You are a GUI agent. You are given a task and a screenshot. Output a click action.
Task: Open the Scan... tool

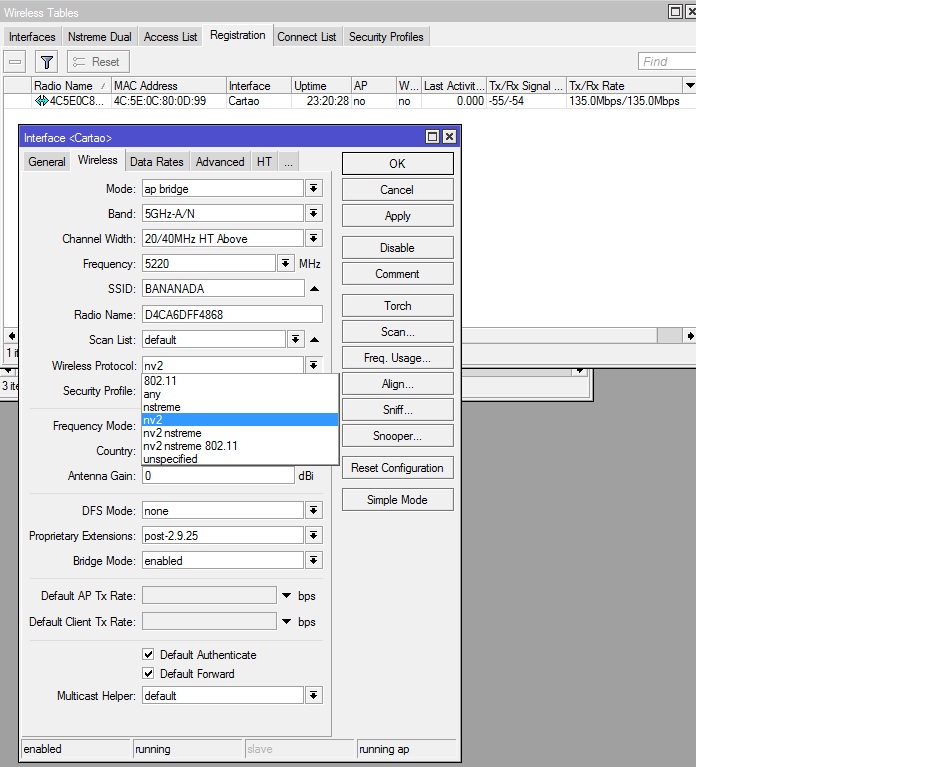397,332
